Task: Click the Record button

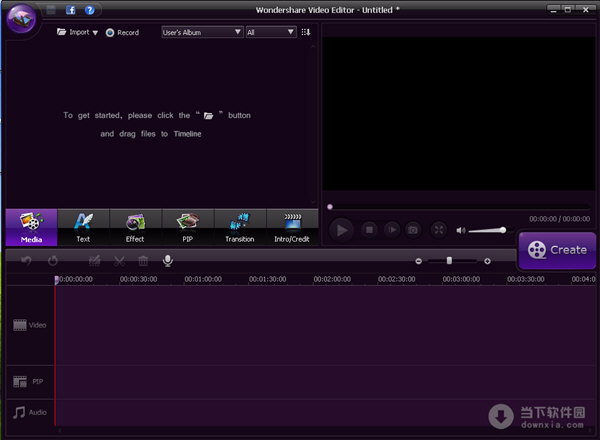Action: point(122,33)
